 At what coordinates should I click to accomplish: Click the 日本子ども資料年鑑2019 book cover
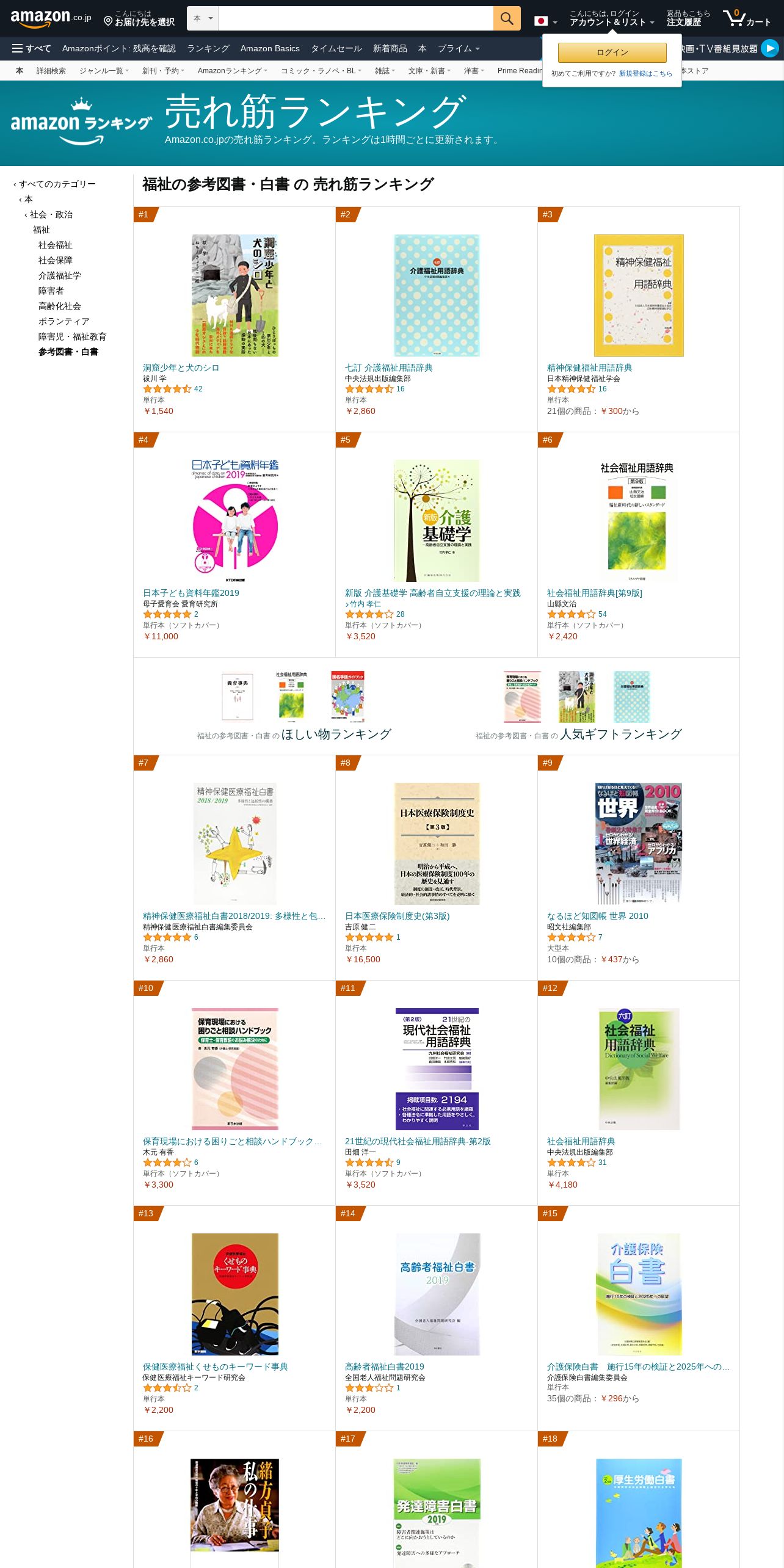[235, 521]
